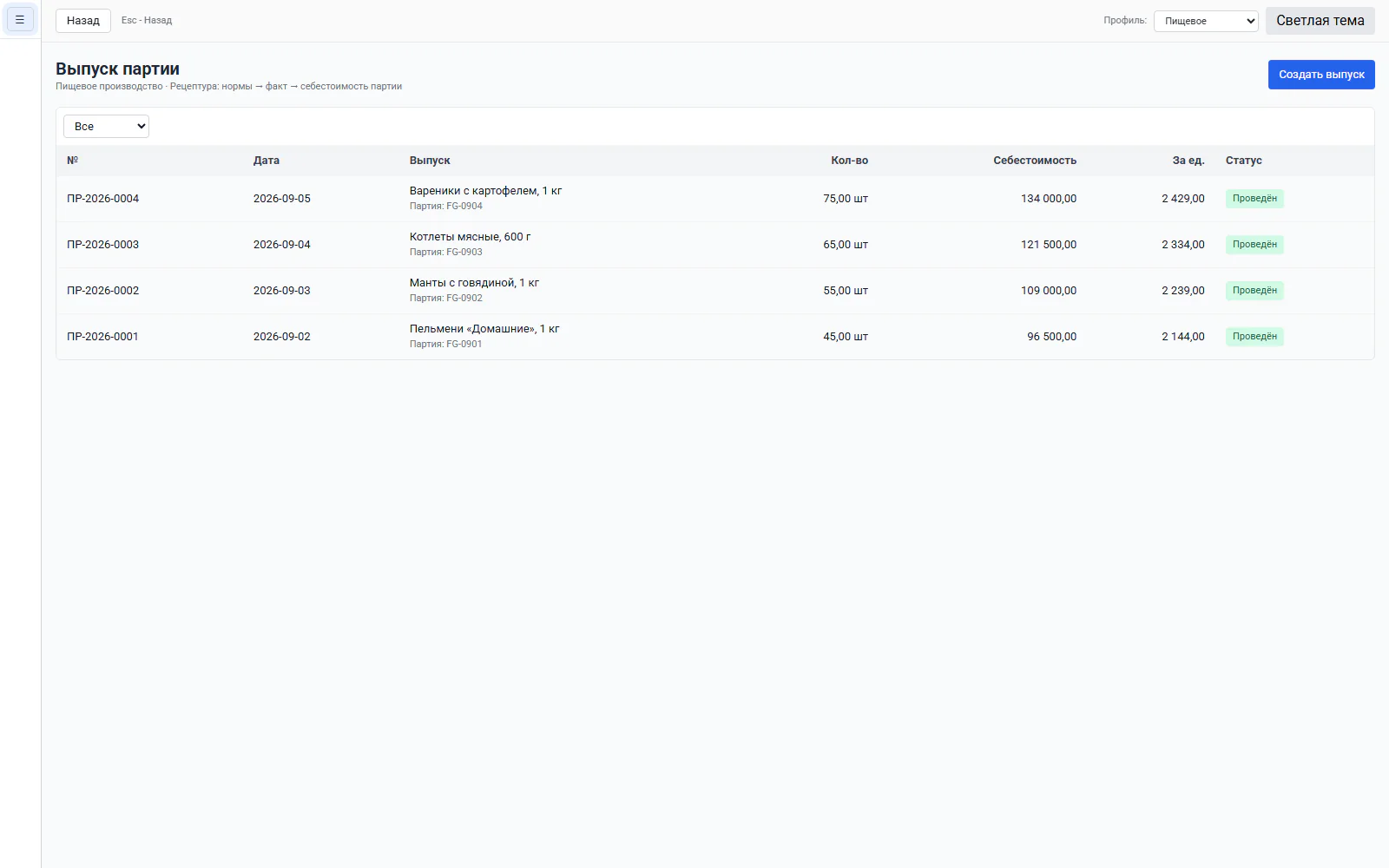1389x868 pixels.
Task: Click the Выпуск column header
Action: coord(430,161)
